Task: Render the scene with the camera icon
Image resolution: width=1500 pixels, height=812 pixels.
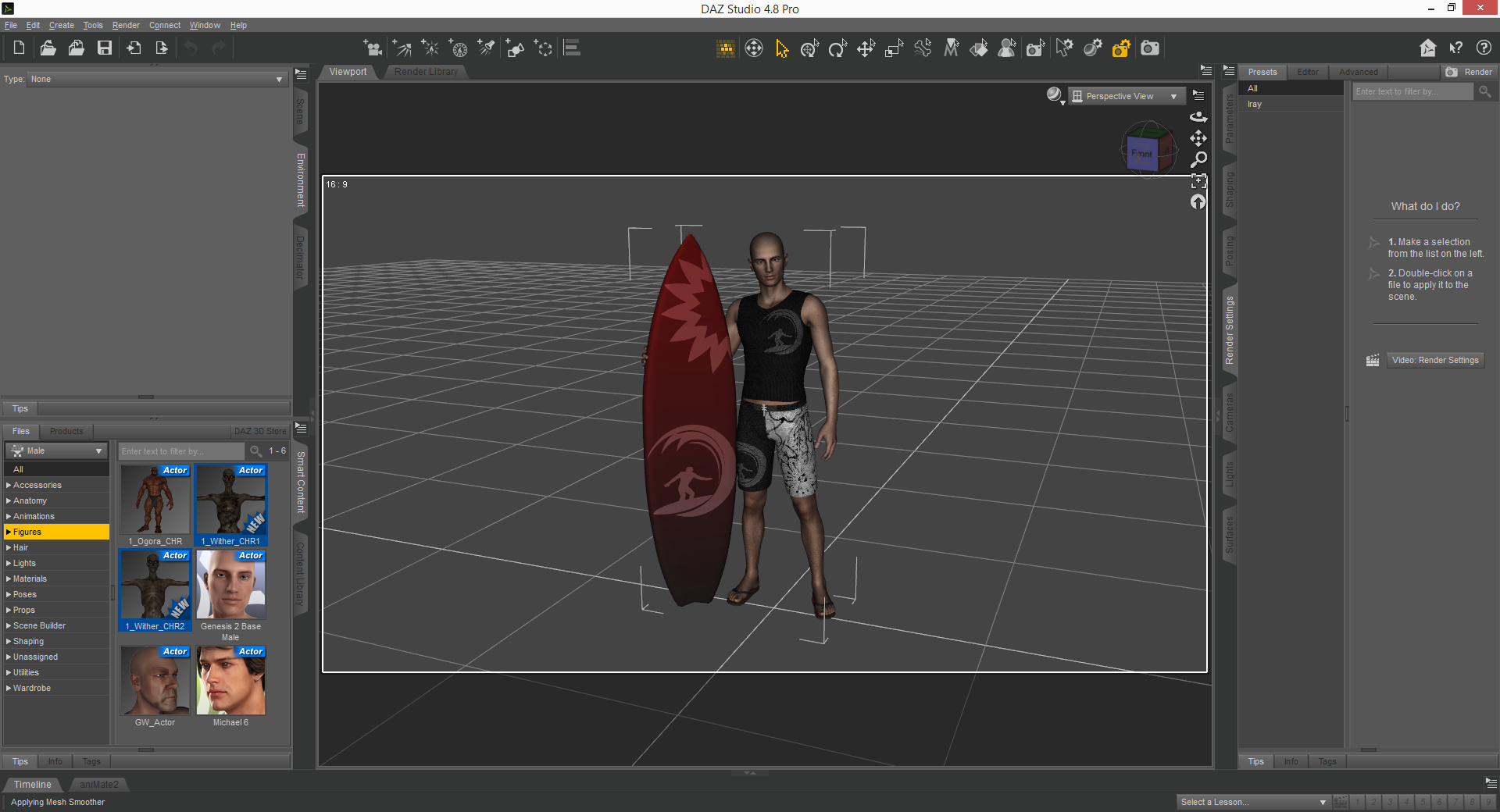Action: click(1150, 48)
